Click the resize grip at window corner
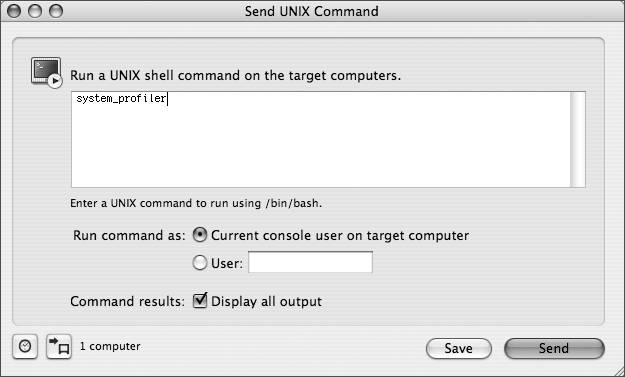 pos(618,370)
